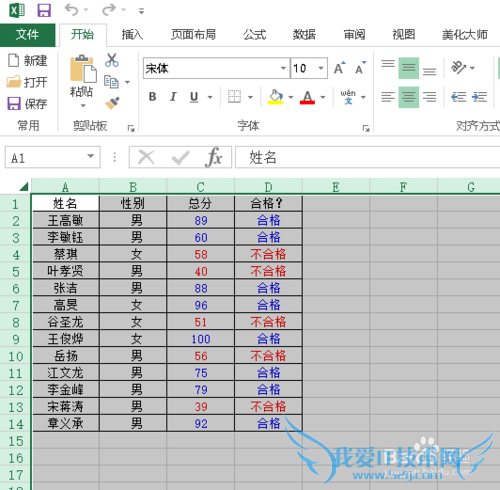This screenshot has width=500, height=490.
Task: Open the 剪贴板 dialog launcher
Action: [x=131, y=128]
